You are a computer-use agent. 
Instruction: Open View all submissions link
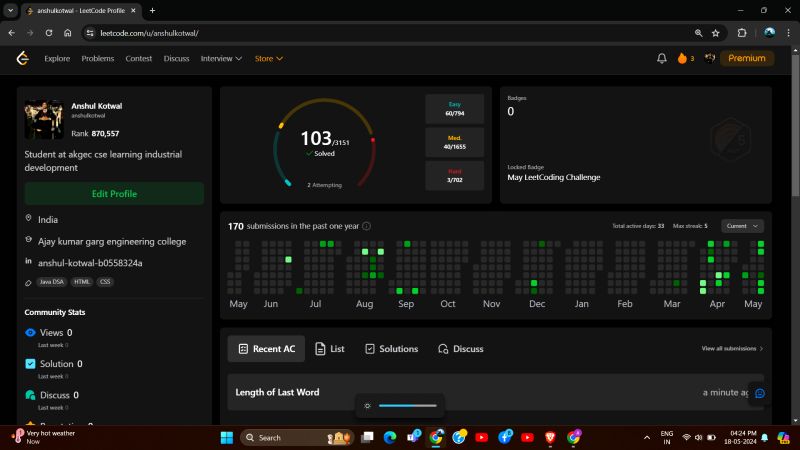(732, 348)
